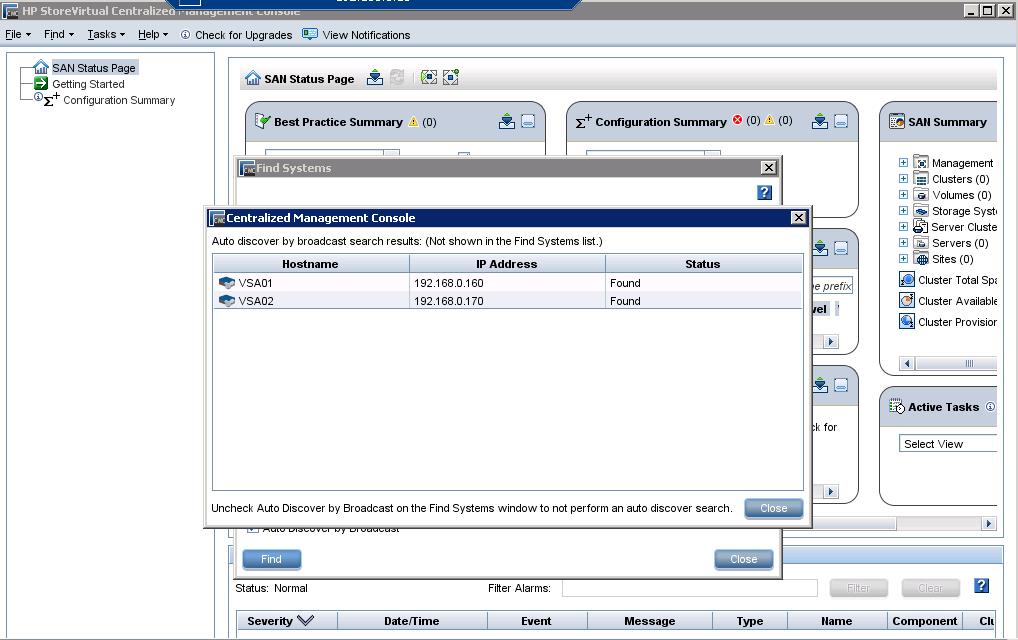1018x640 pixels.
Task: Click the Management folder icon in SAN Summary
Action: [x=921, y=162]
